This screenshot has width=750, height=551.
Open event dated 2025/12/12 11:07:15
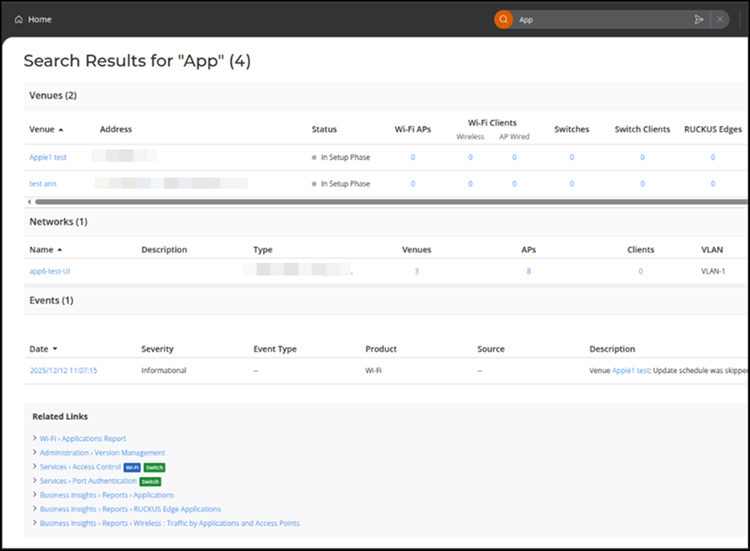click(63, 371)
